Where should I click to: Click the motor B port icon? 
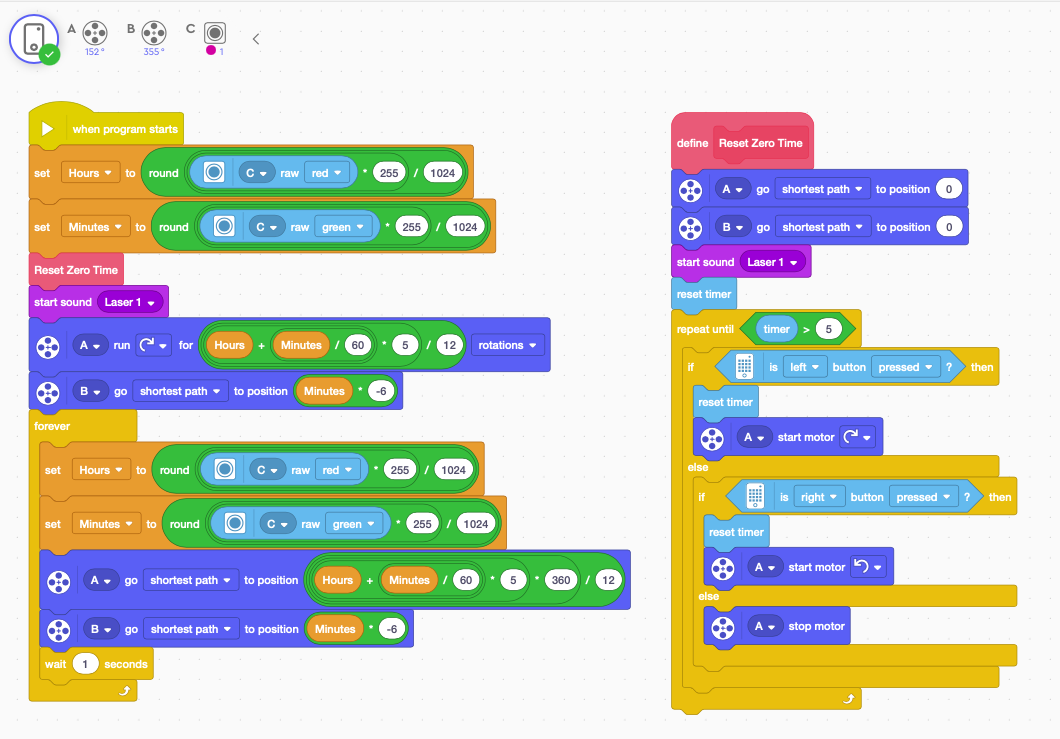(x=154, y=32)
